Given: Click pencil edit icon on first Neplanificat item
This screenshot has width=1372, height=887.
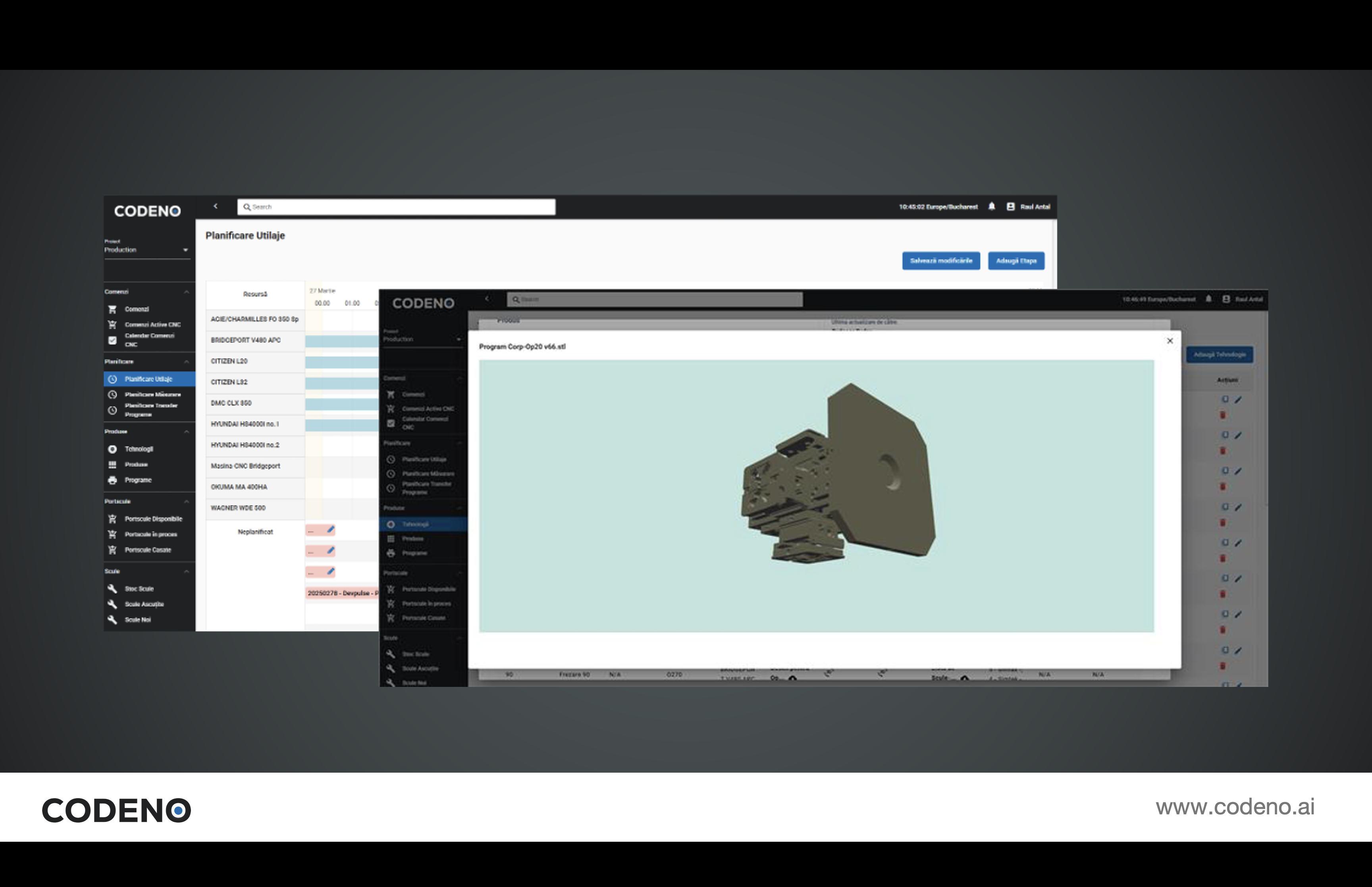Looking at the screenshot, I should [330, 529].
